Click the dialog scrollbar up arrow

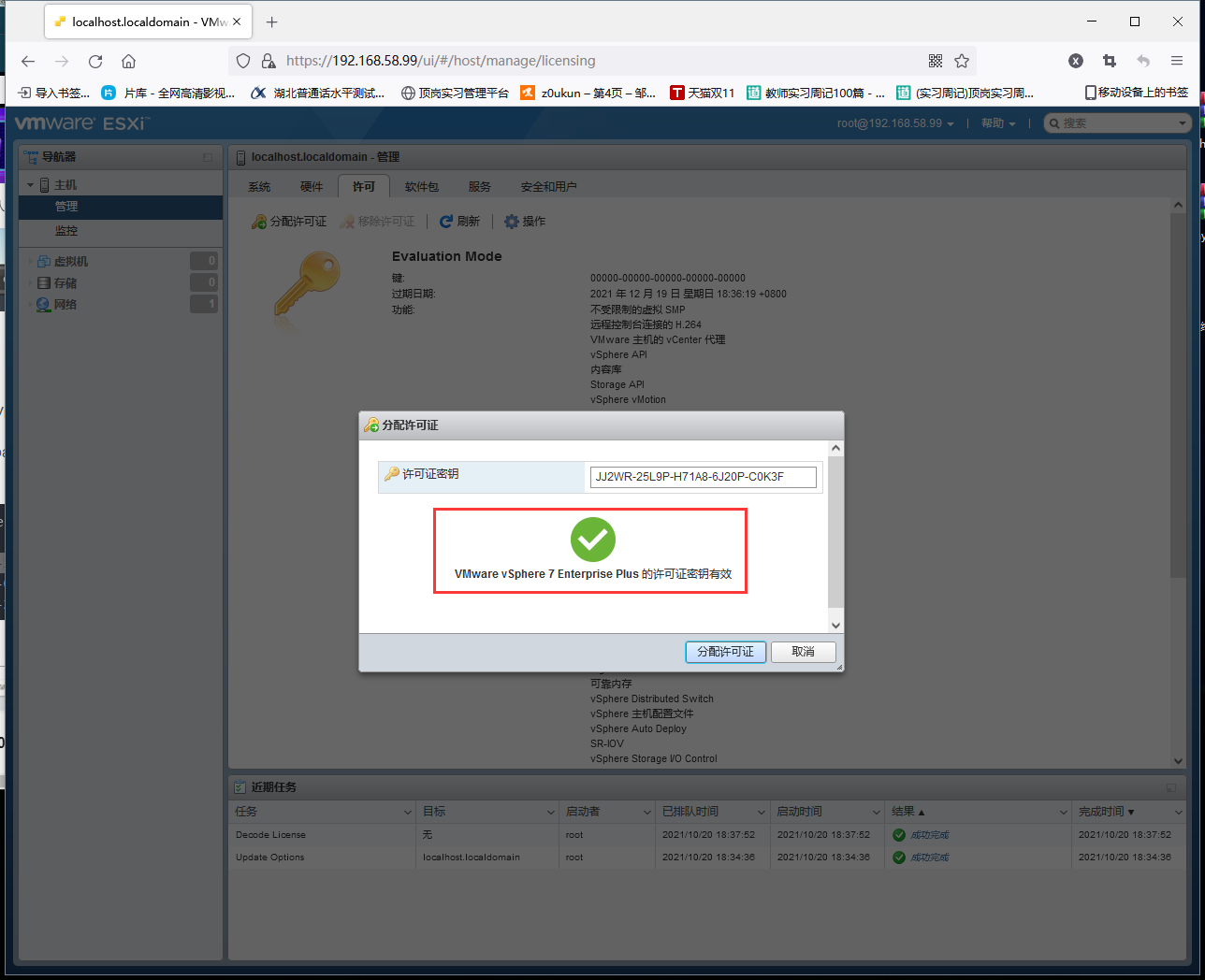coord(836,449)
